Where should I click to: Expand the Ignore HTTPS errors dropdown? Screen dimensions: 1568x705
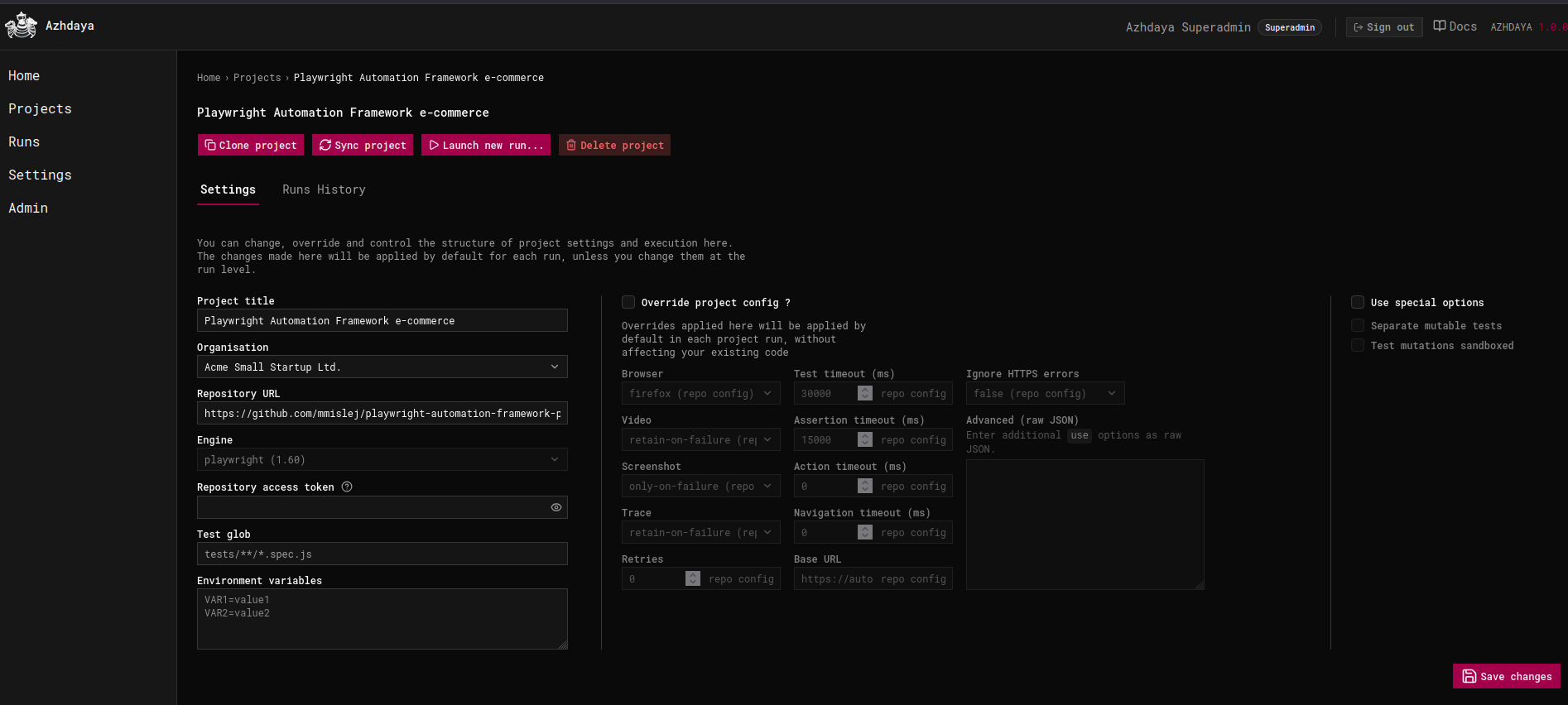tap(1046, 393)
